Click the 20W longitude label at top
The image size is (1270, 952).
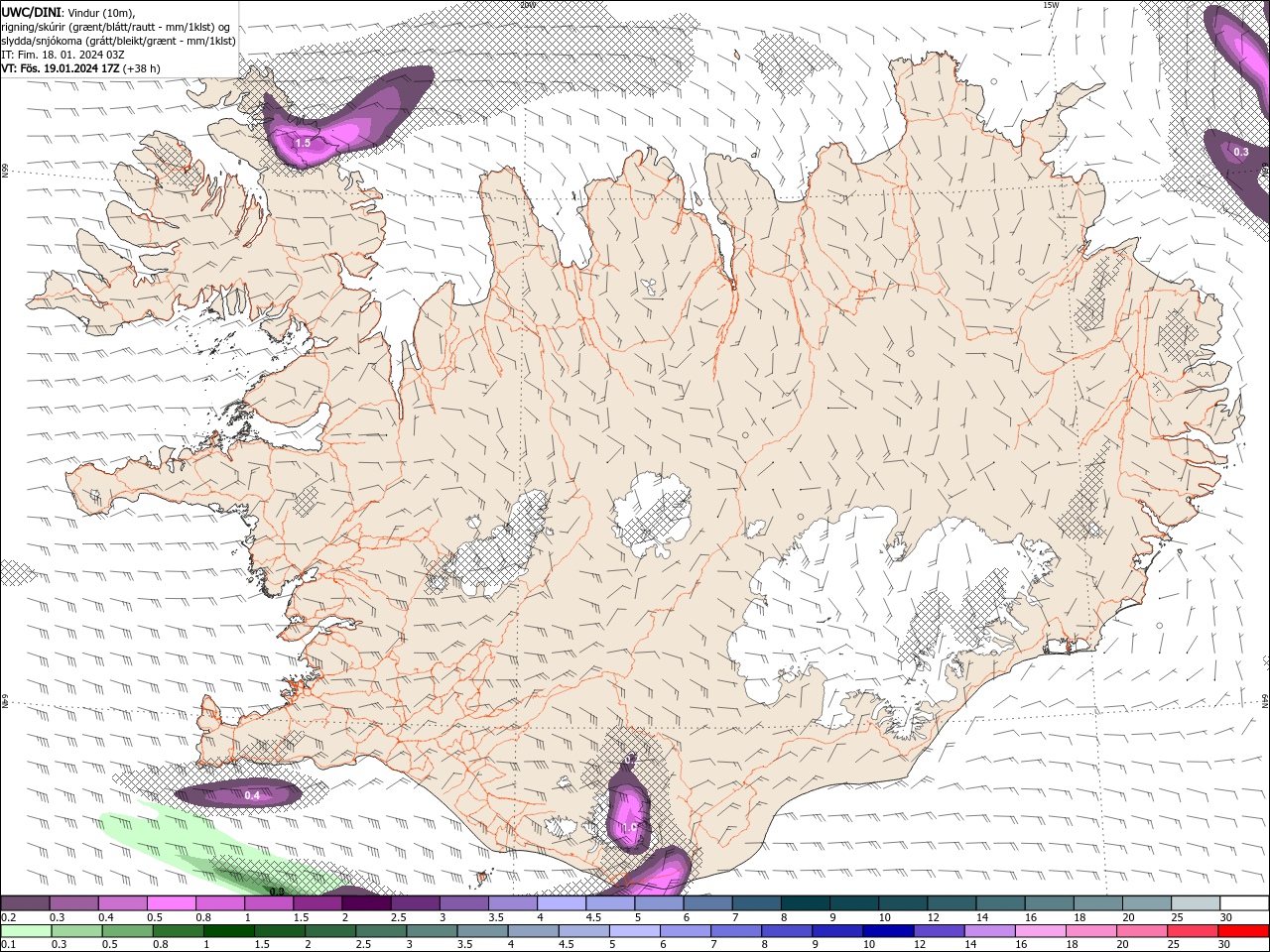tap(528, 5)
